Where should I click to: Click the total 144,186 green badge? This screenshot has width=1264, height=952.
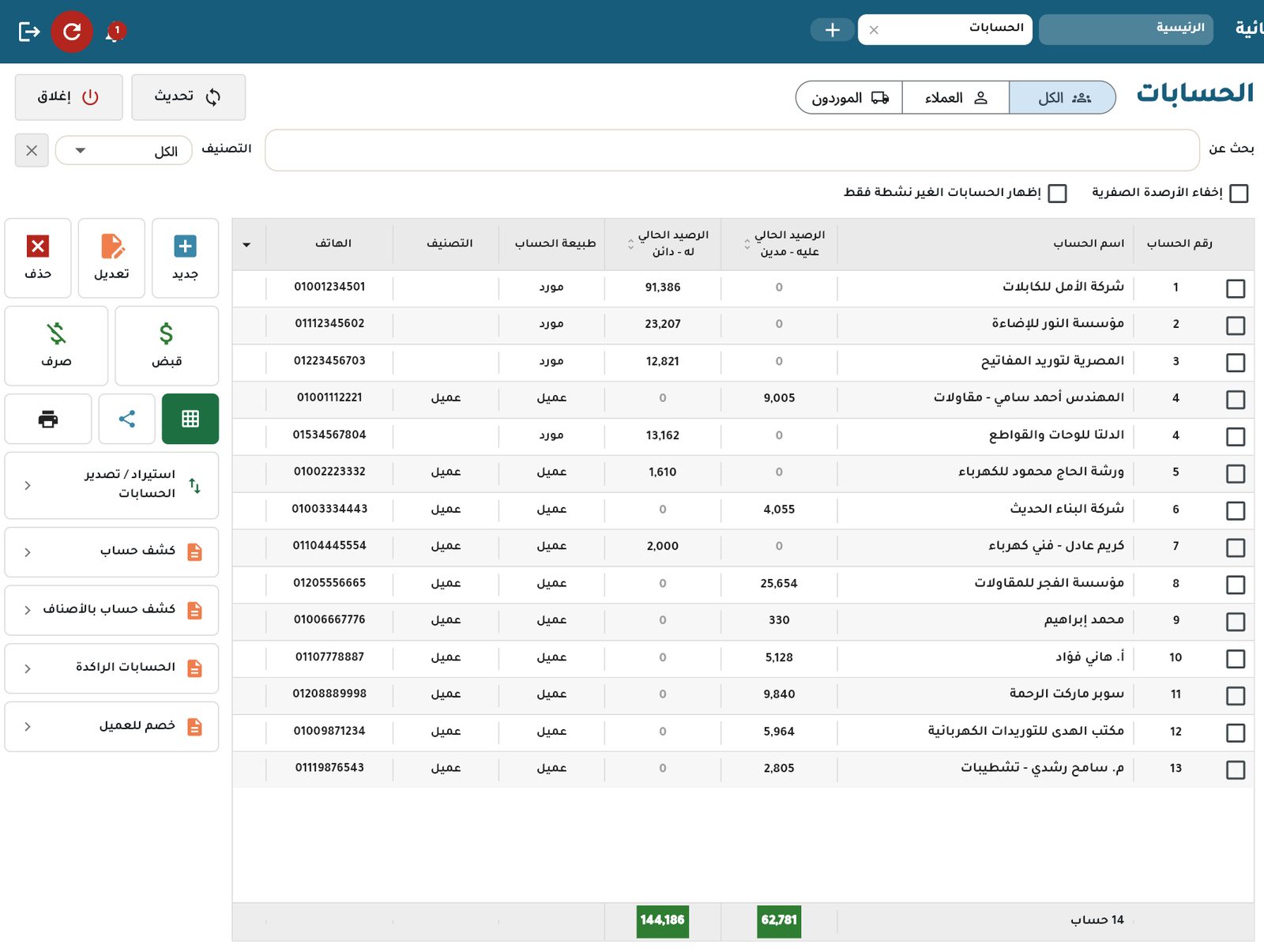coord(663,921)
